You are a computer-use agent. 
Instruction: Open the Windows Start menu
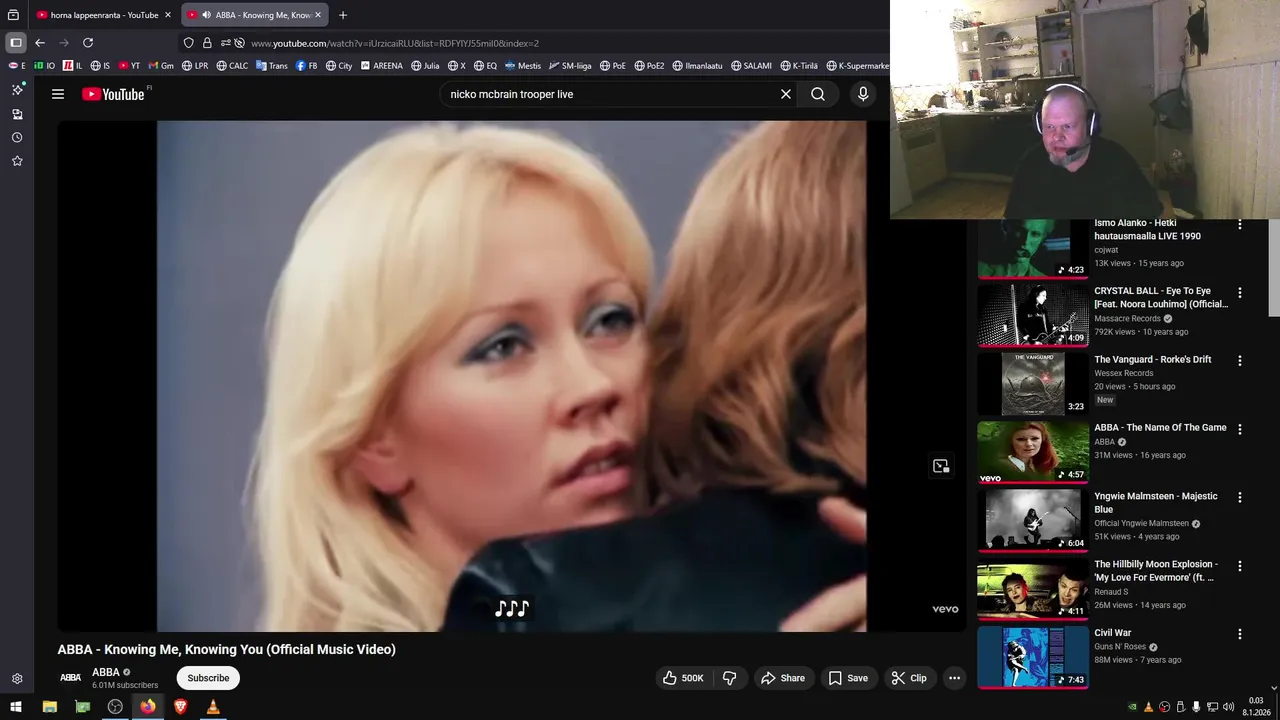[x=16, y=707]
